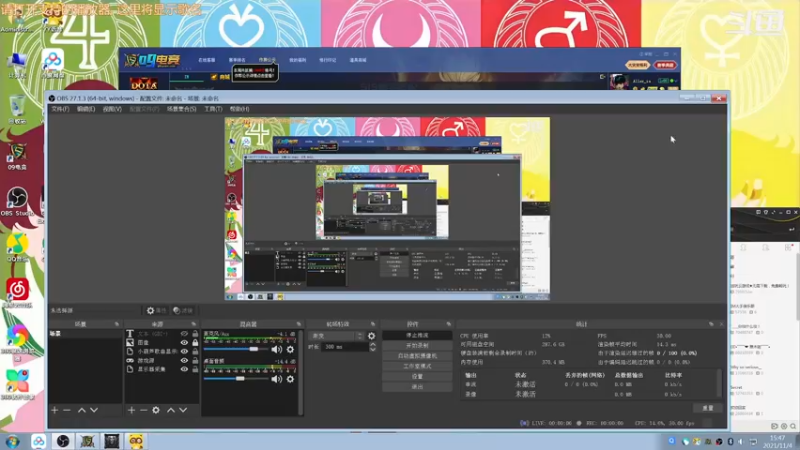Click the 时长 300 ms duration field
The height and width of the screenshot is (450, 800).
point(345,346)
